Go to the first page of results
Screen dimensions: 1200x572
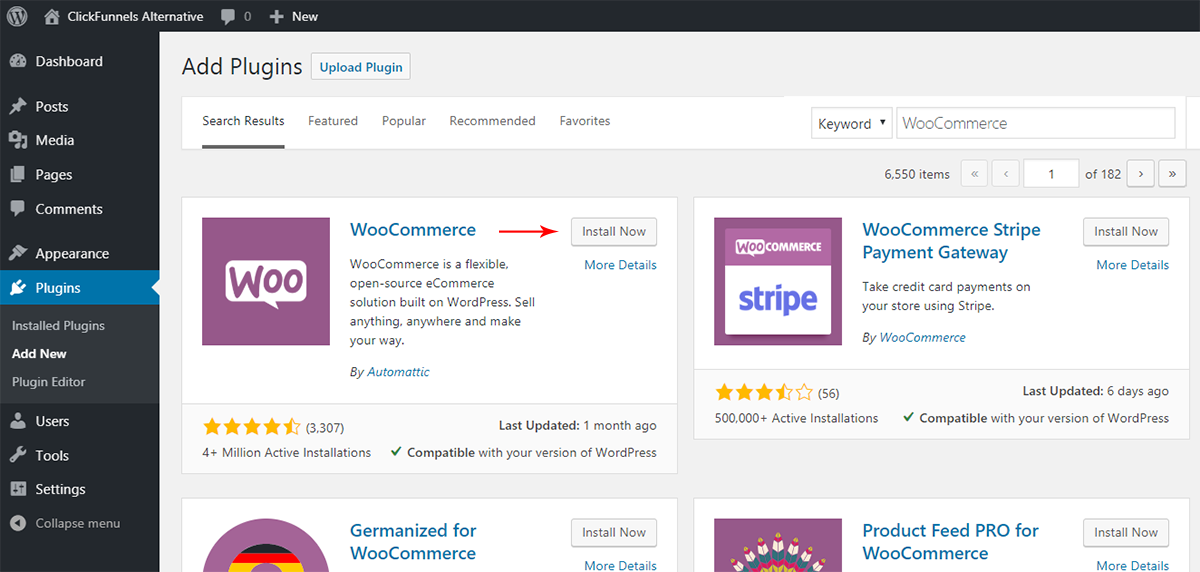tap(974, 174)
